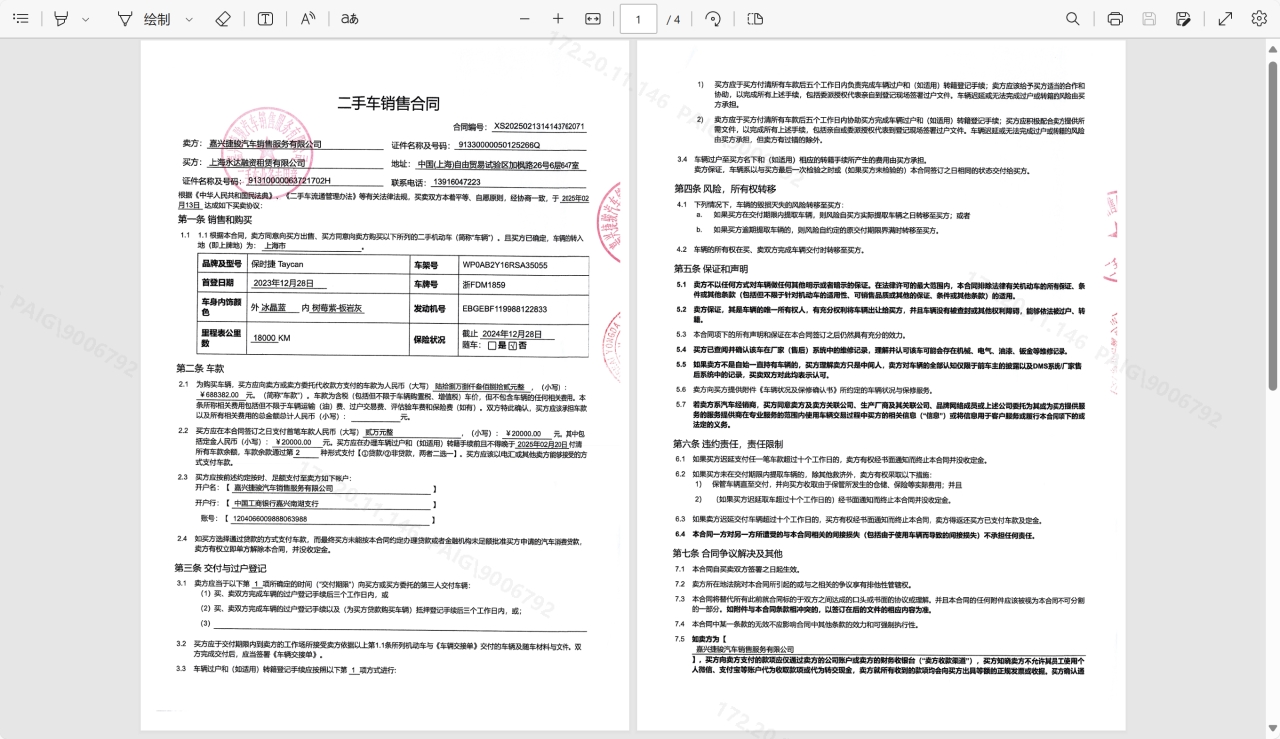Image resolution: width=1280 pixels, height=739 pixels.
Task: Click the greyed-out save icon
Action: [1149, 19]
